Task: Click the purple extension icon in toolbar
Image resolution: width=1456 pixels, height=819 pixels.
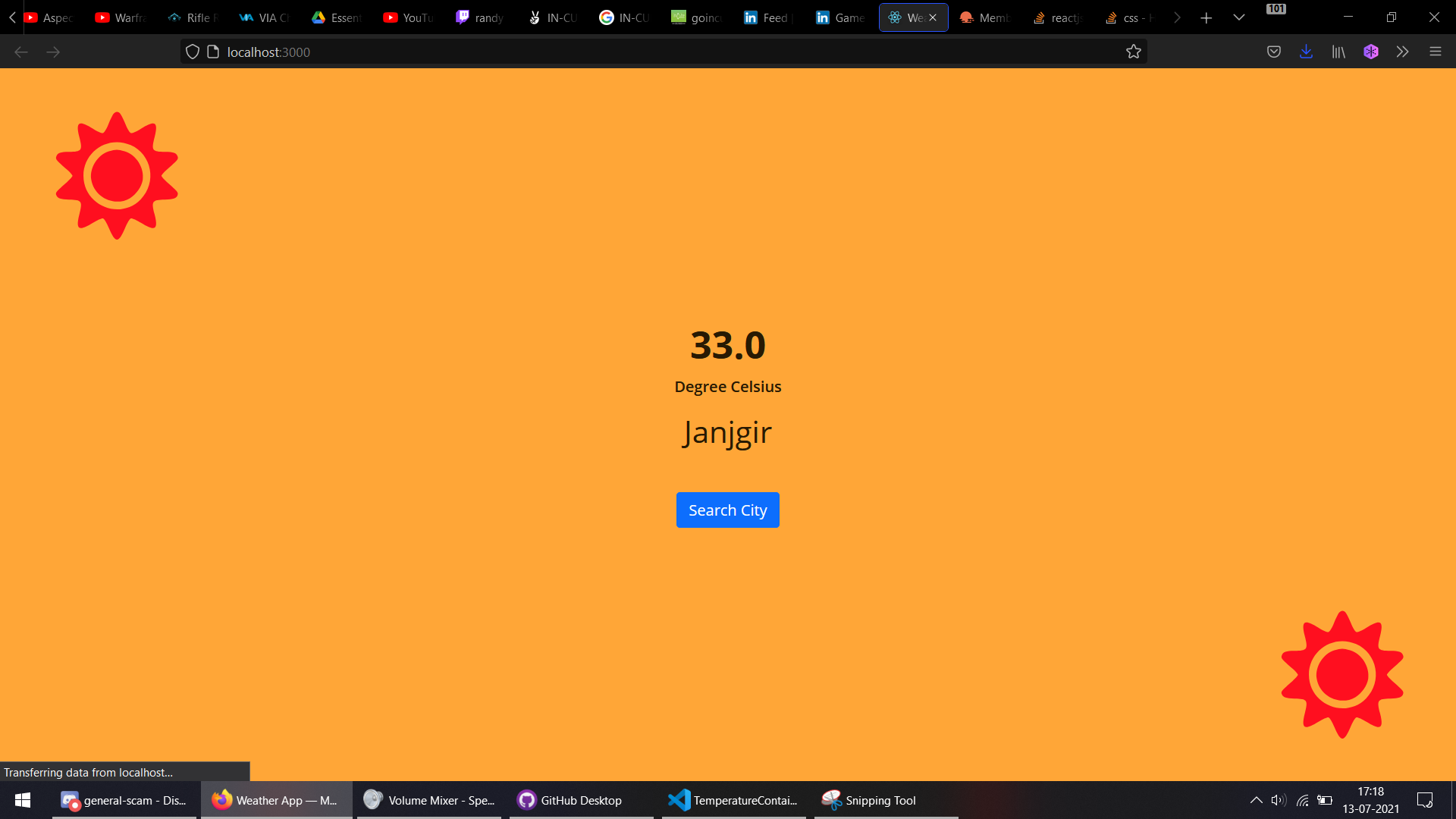Action: pyautogui.click(x=1370, y=52)
